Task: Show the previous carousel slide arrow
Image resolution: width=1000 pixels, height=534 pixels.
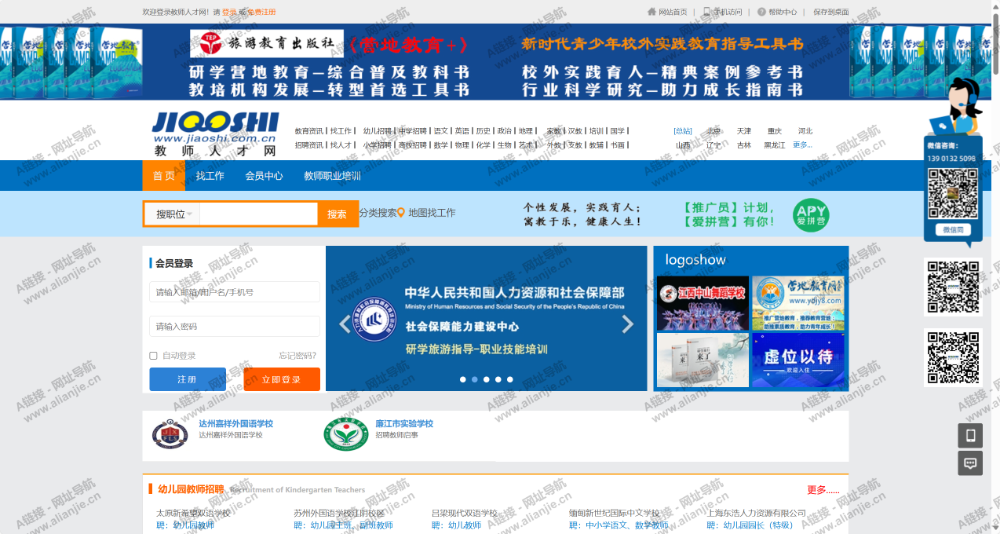Action: tap(345, 324)
